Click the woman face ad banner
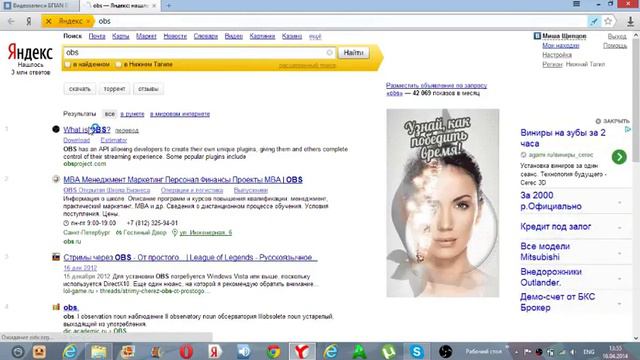640x360 pixels. 442,203
